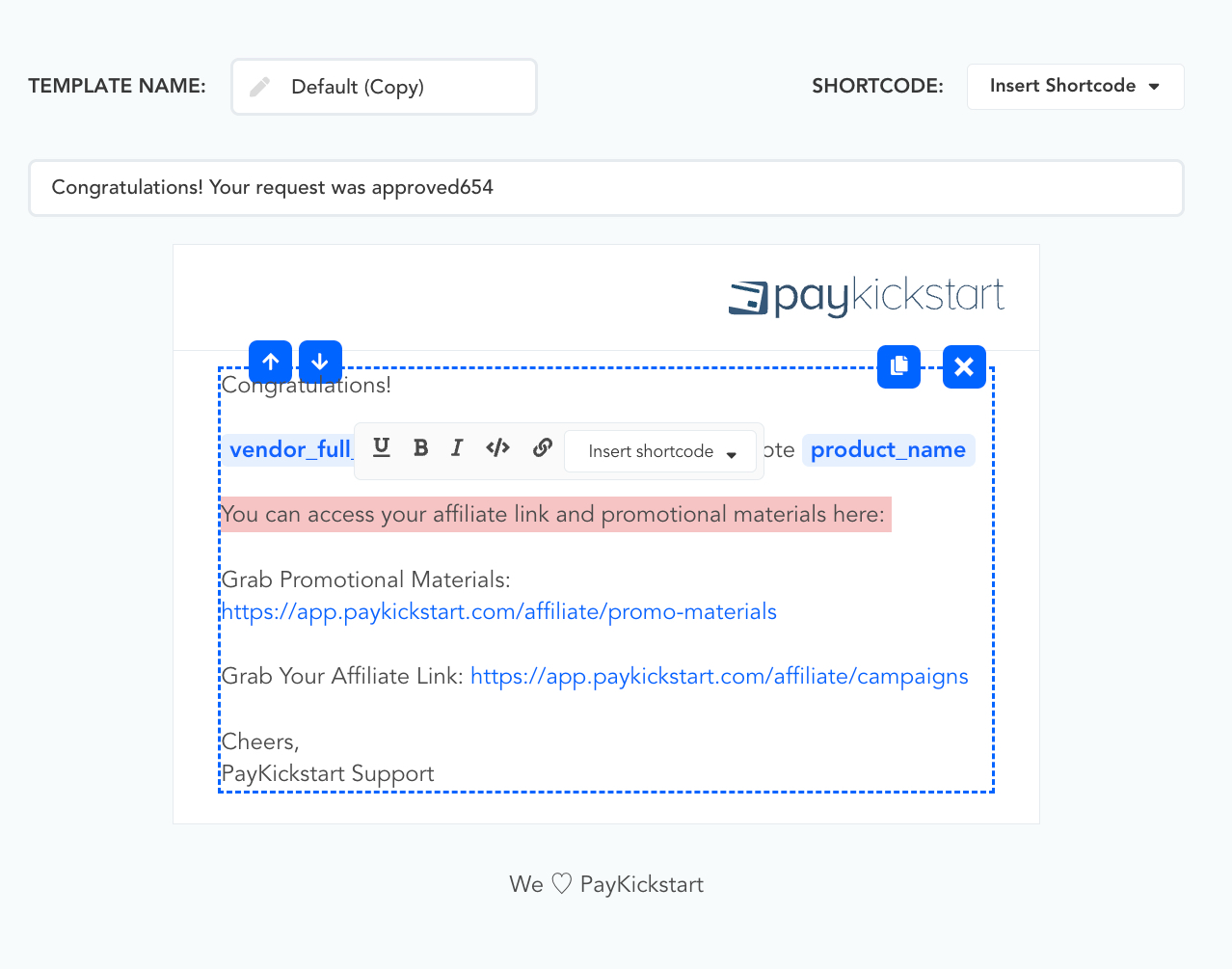Select the product_name shortcode tag
Screen dimensions: 1232x969
point(888,450)
